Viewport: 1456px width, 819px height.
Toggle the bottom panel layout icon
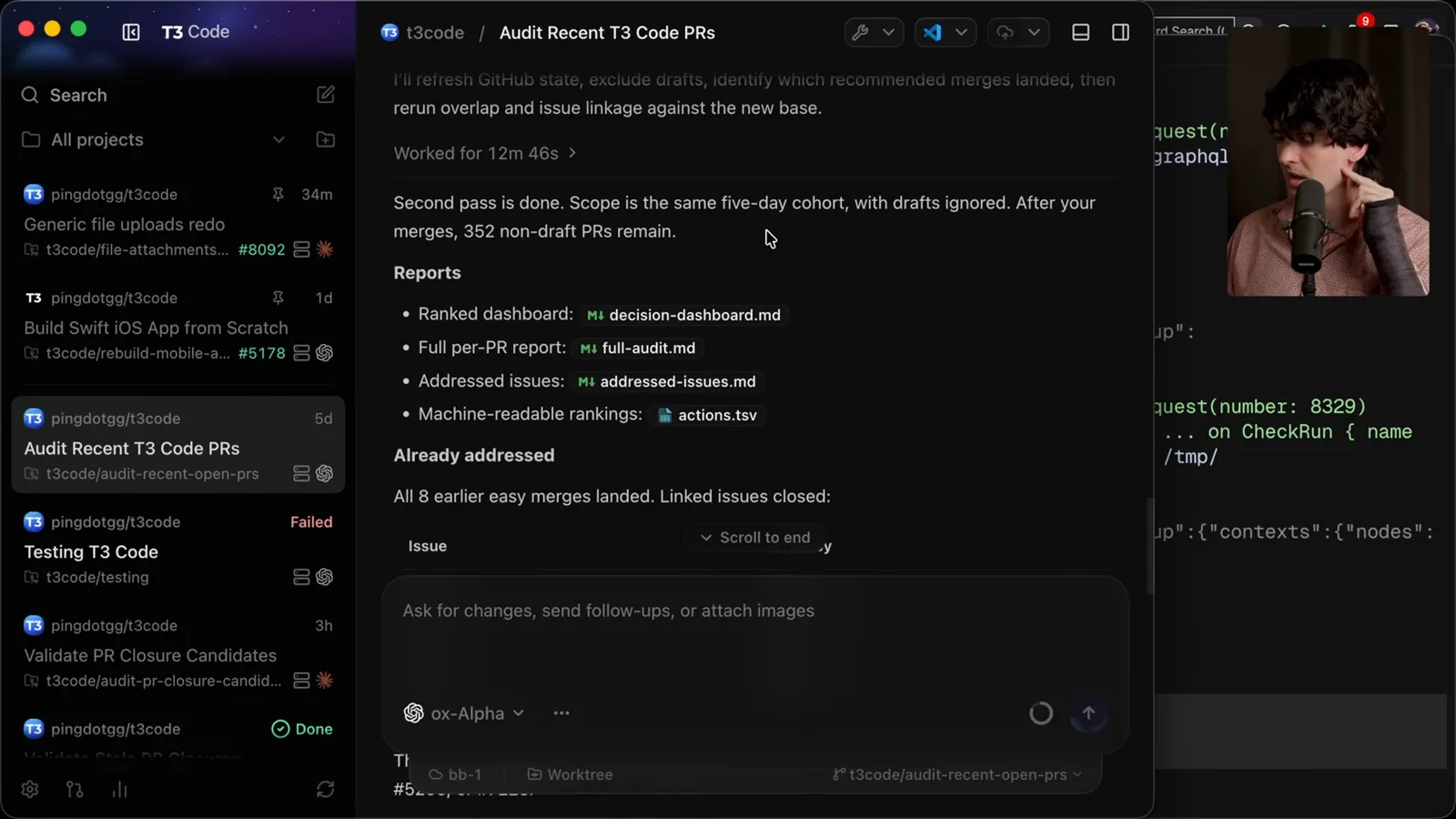(1081, 33)
